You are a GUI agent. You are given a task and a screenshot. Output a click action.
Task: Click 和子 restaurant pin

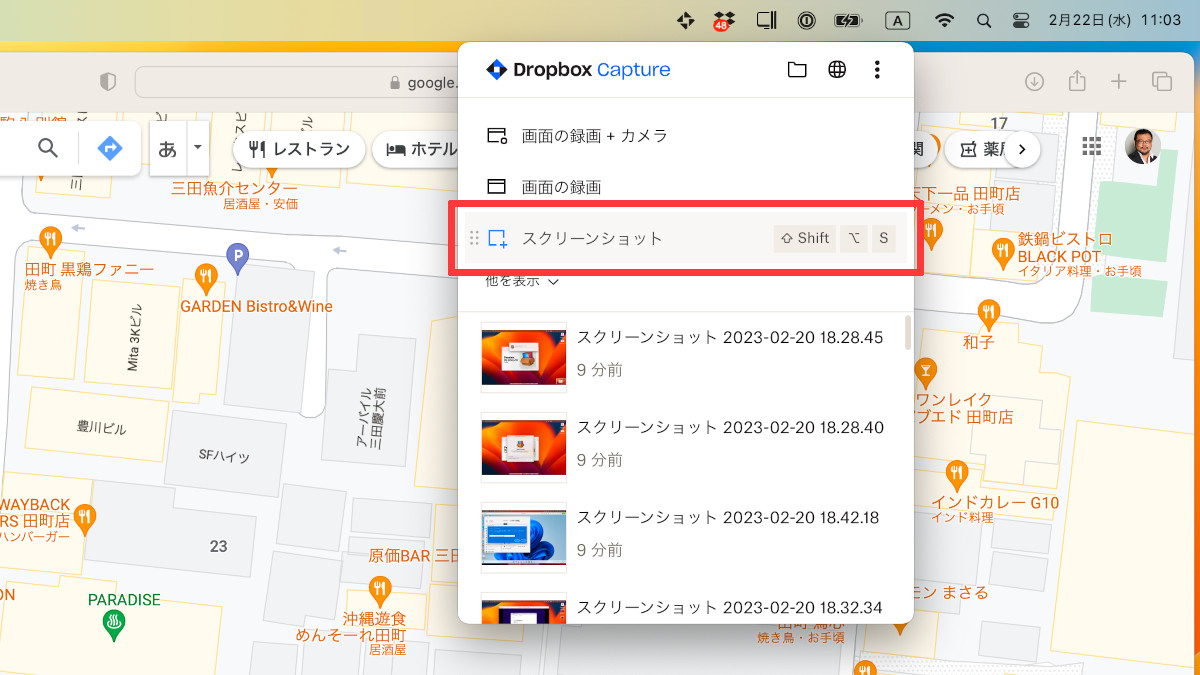click(x=988, y=313)
